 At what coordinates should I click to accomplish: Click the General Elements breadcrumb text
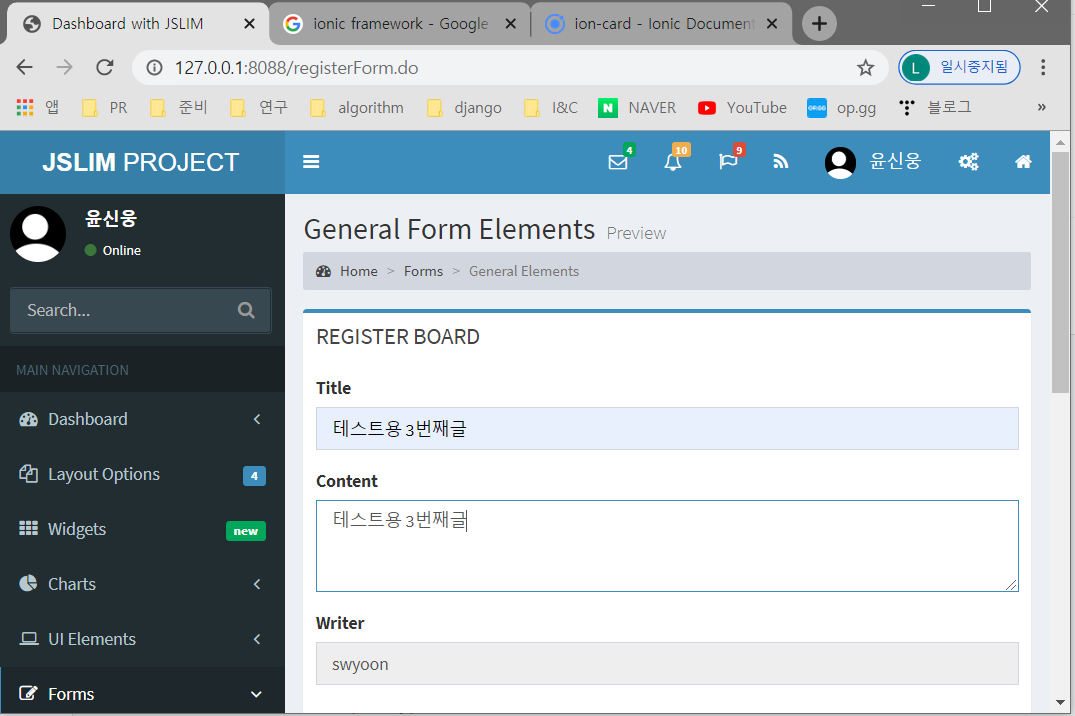524,272
